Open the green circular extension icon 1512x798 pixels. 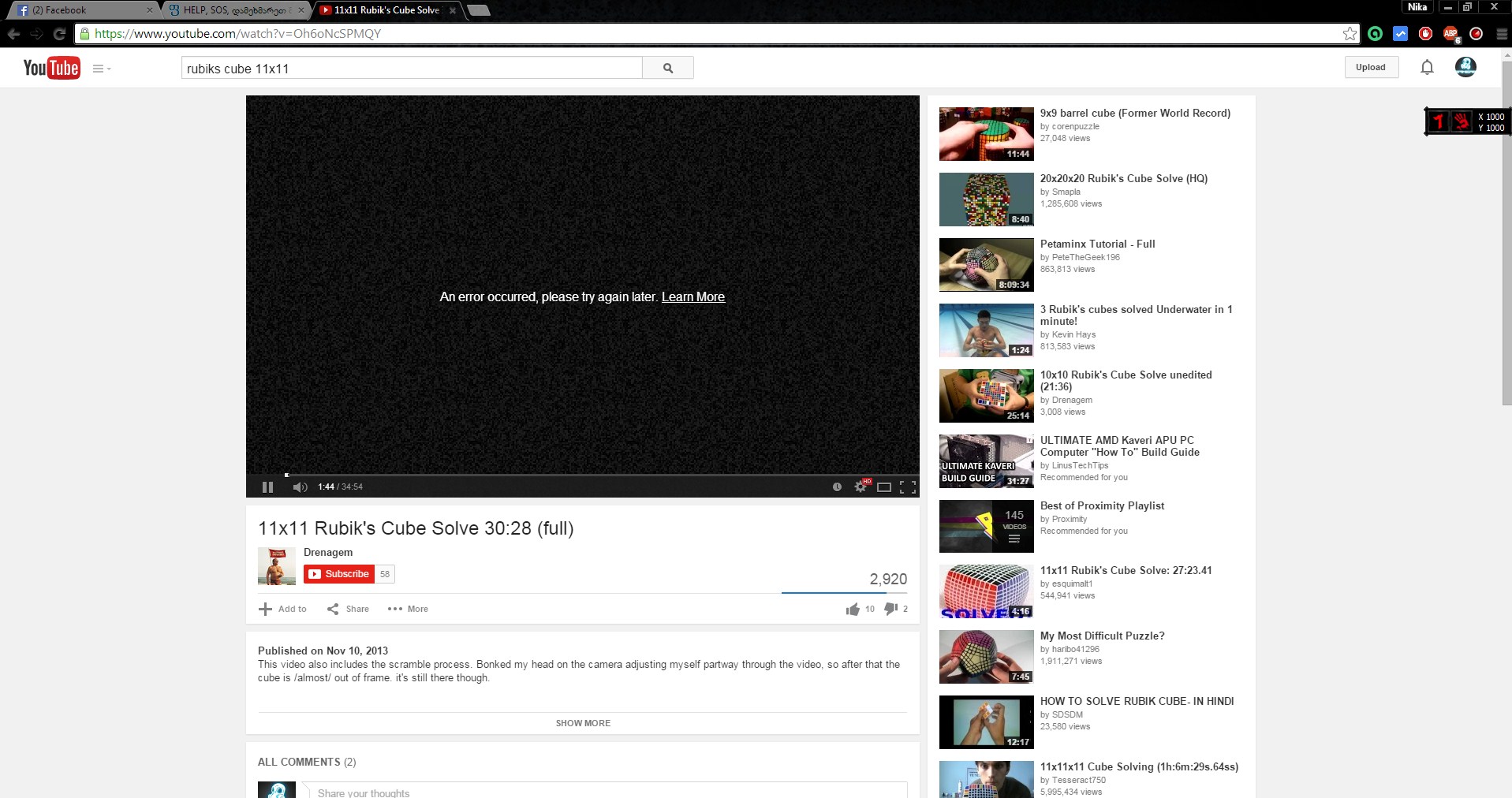coord(1375,34)
